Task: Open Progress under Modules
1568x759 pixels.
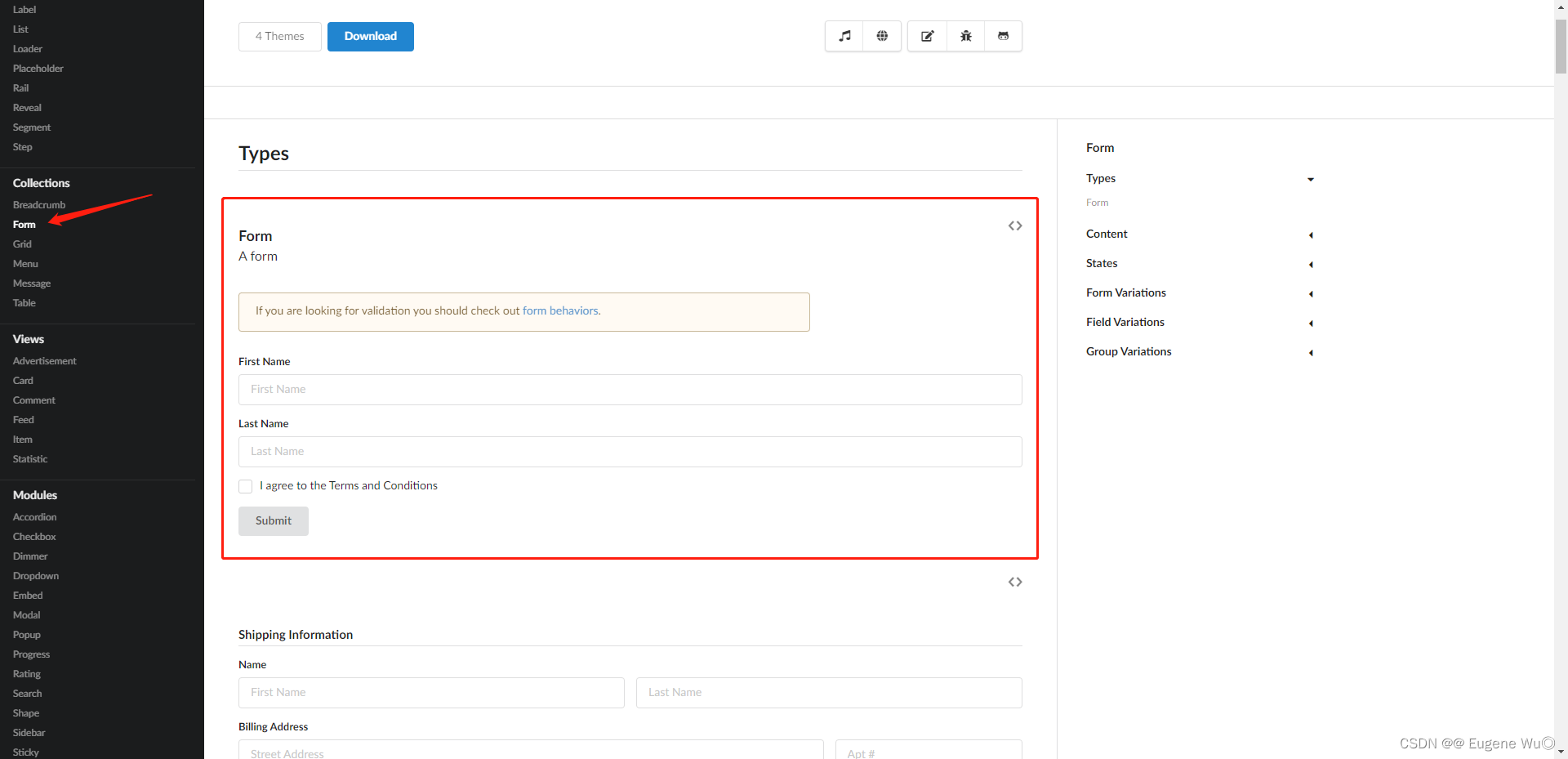Action: pyautogui.click(x=32, y=654)
